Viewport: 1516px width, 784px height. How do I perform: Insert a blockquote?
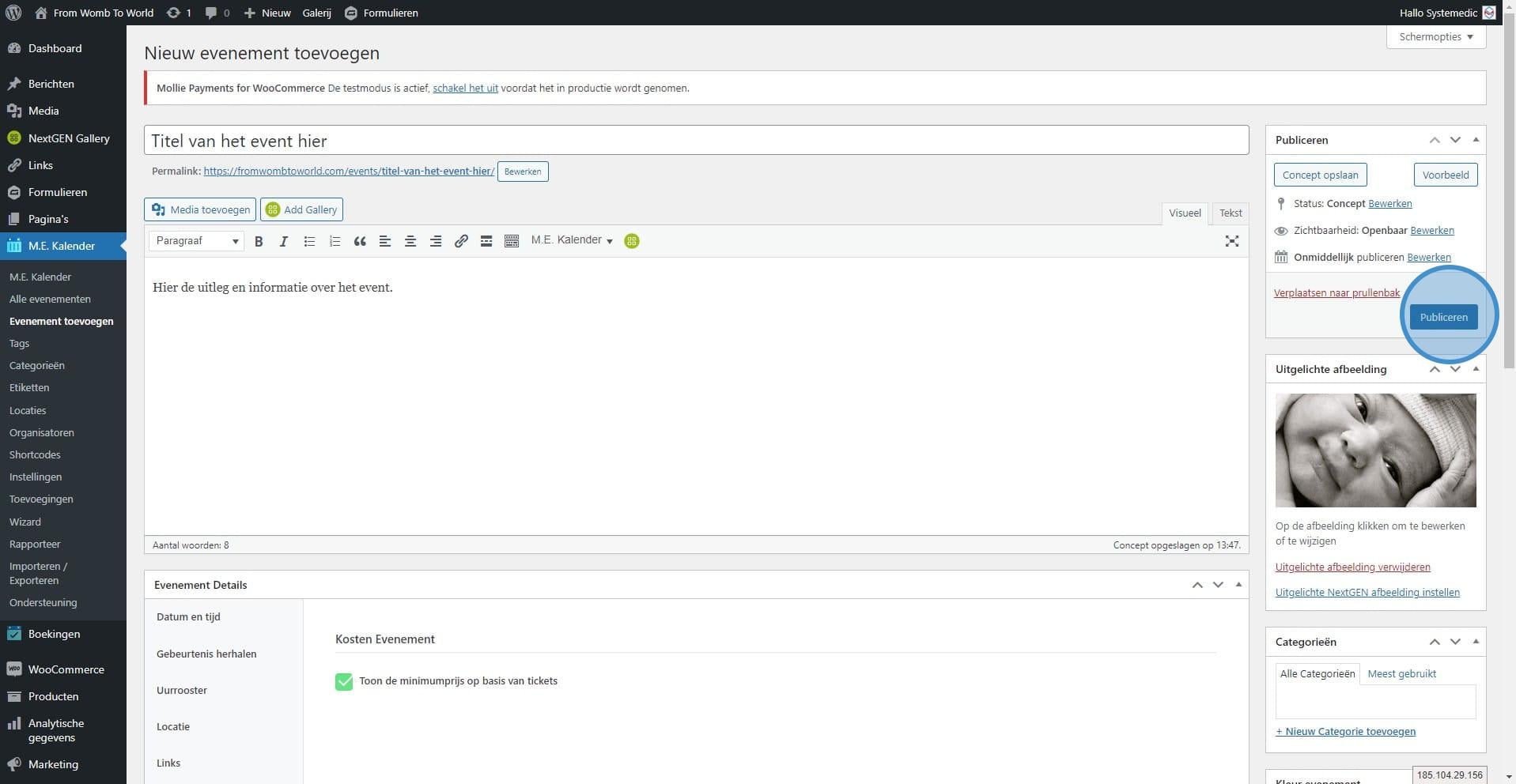click(360, 241)
